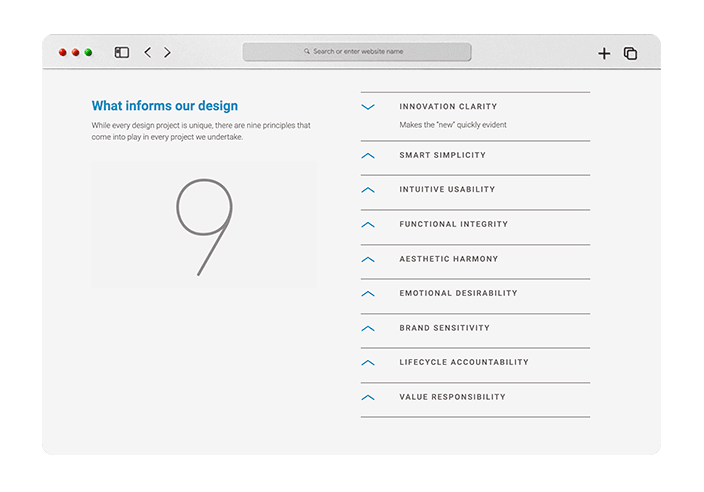Image resolution: width=704 pixels, height=492 pixels.
Task: Click the search magnifier icon in address bar
Action: pyautogui.click(x=307, y=51)
